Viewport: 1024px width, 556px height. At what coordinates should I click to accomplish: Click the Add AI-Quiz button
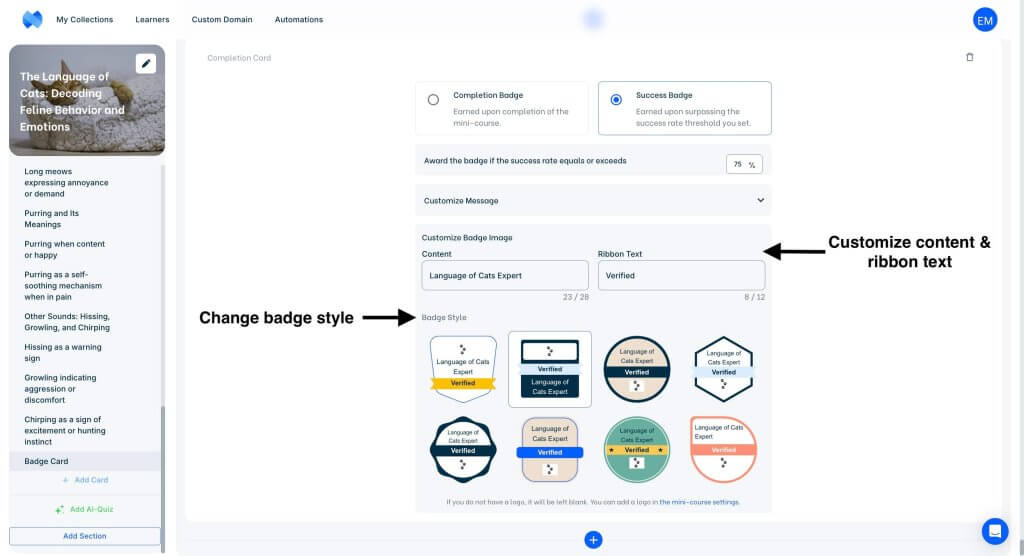pos(84,509)
